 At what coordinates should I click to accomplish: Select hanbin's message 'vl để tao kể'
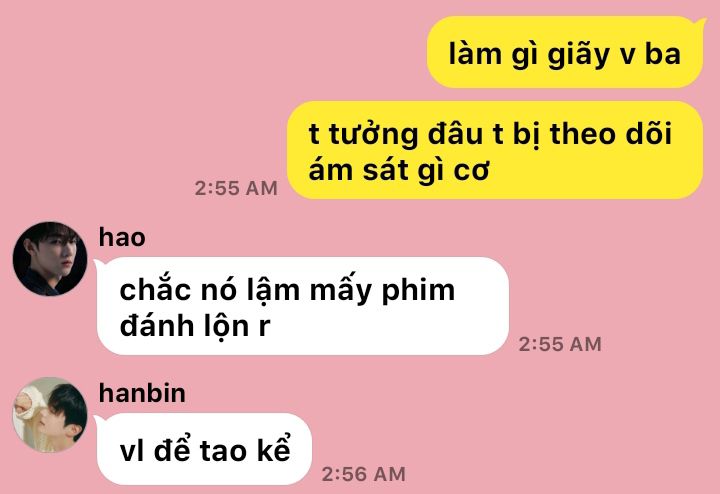tap(204, 449)
